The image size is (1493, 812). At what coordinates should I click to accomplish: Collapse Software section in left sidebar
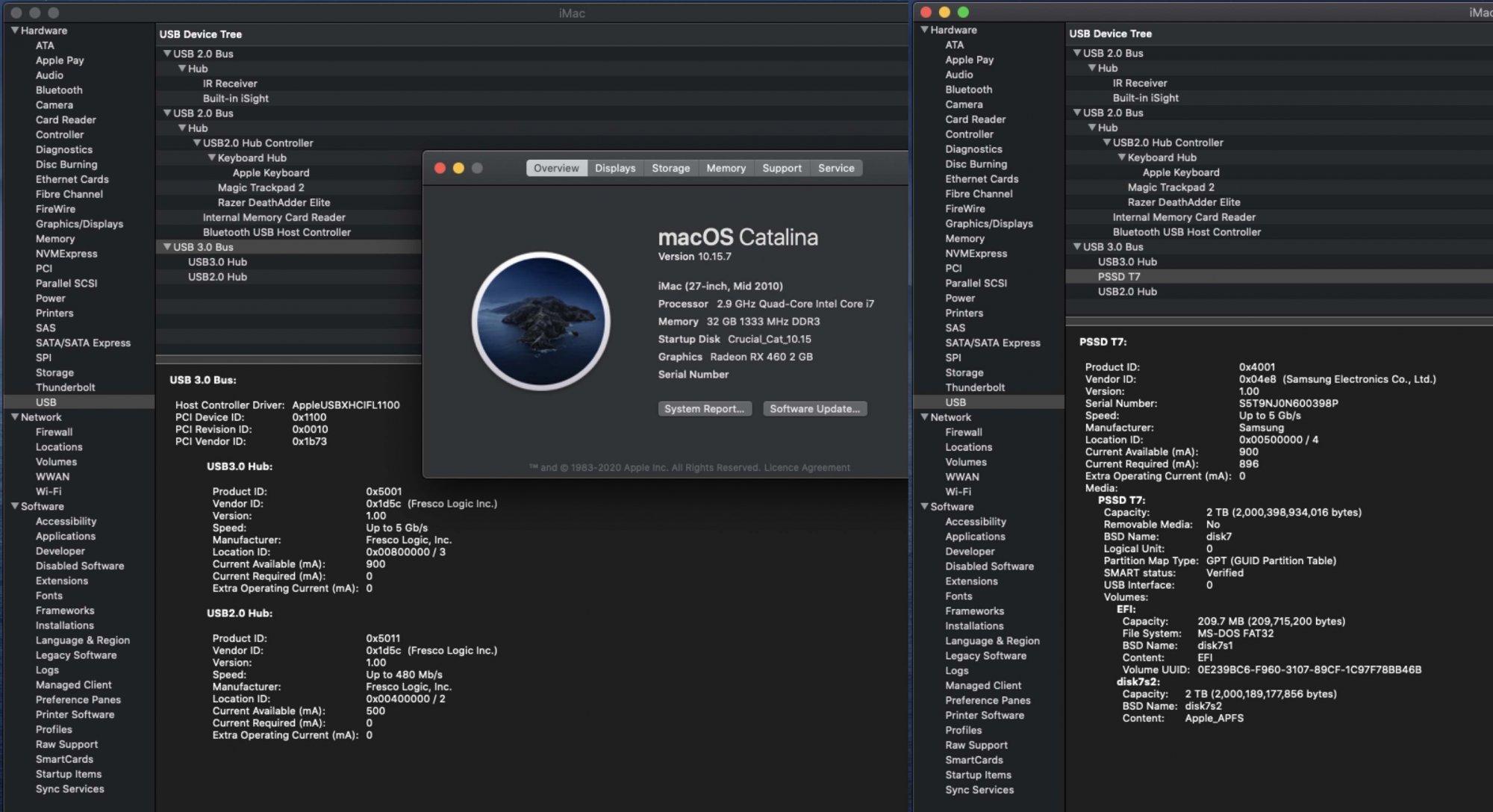[x=14, y=506]
